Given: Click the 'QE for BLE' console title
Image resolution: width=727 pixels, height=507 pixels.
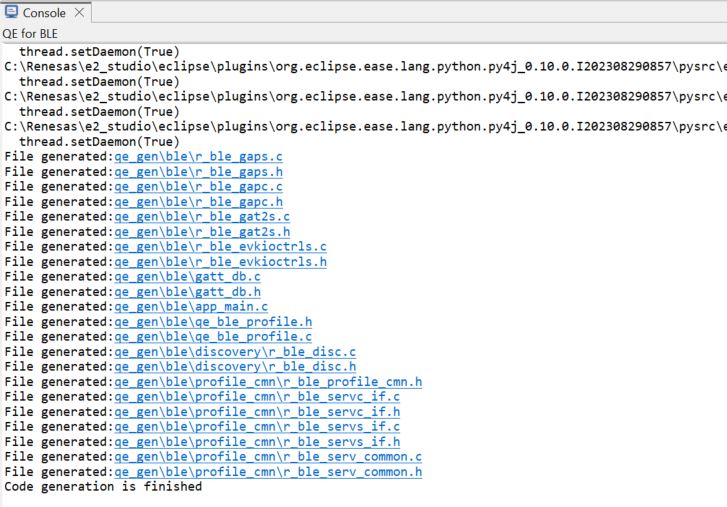Looking at the screenshot, I should point(30,34).
